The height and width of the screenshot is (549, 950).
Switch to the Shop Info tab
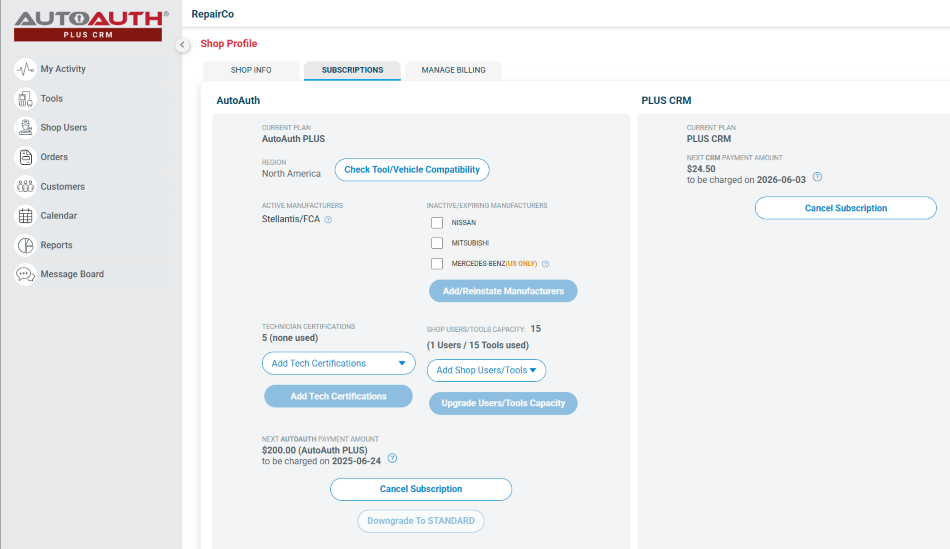251,70
